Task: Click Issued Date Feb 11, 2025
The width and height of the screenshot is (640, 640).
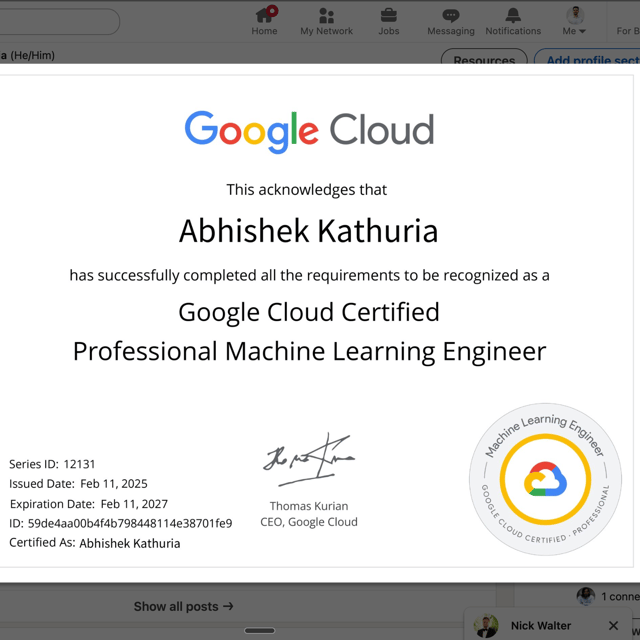Action: 78,484
